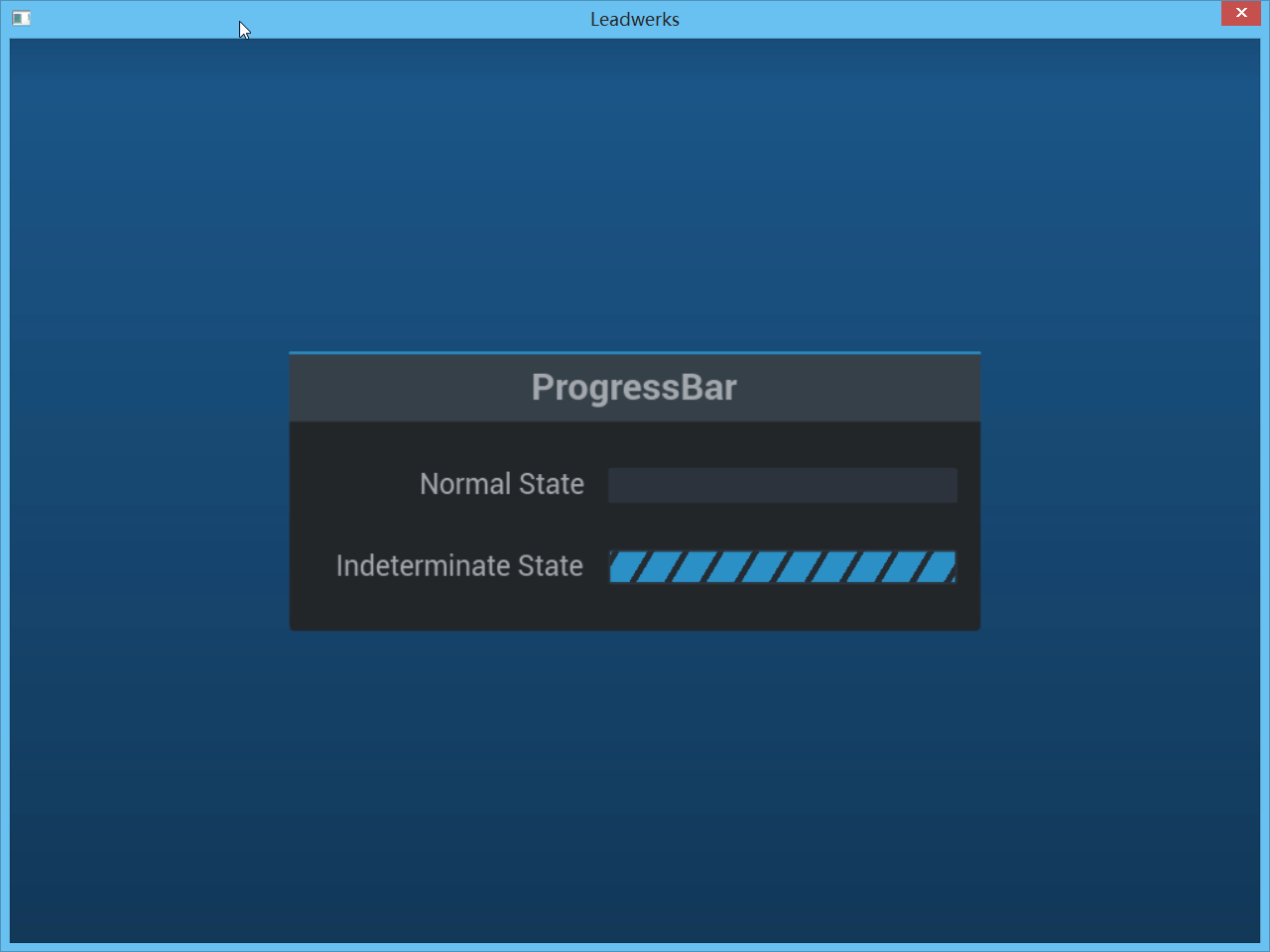Viewport: 1270px width, 952px height.
Task: Click the last stripe of the Indeterminate bar
Action: 937,567
